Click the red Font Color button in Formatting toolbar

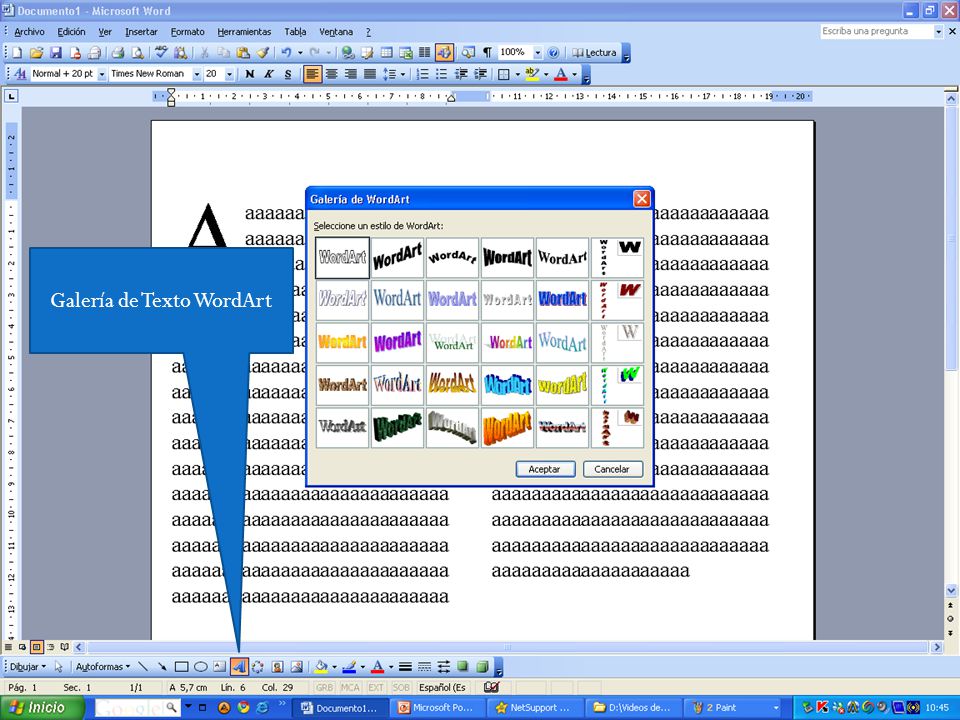pos(561,75)
